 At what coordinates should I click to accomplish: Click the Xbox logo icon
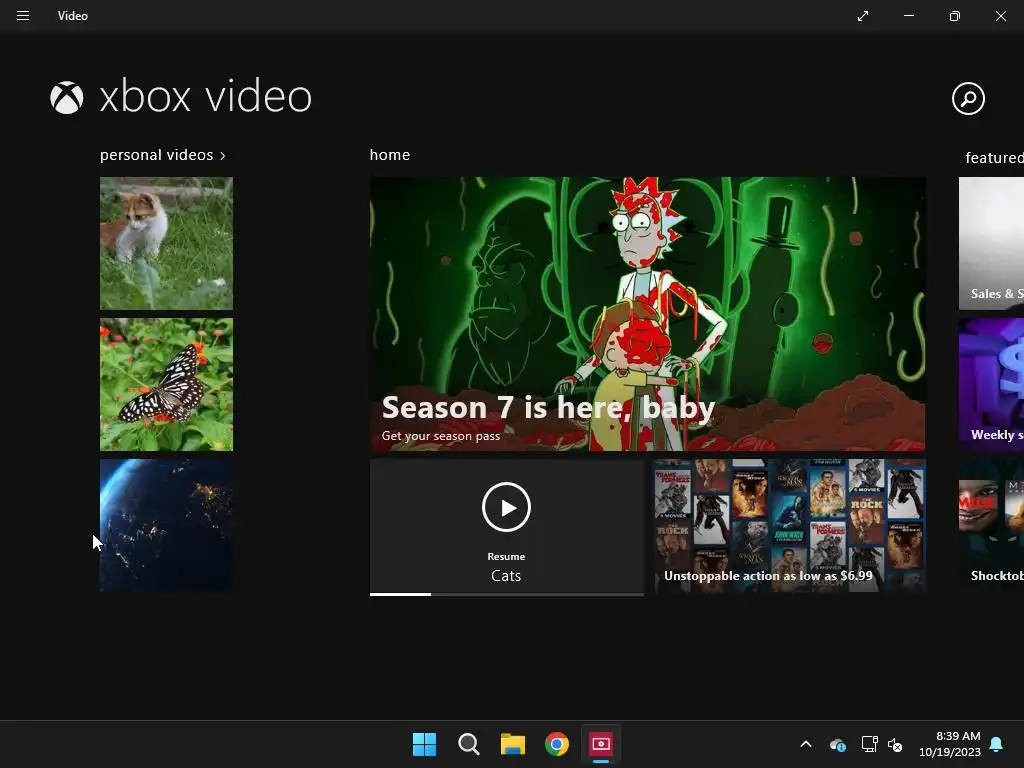[67, 97]
